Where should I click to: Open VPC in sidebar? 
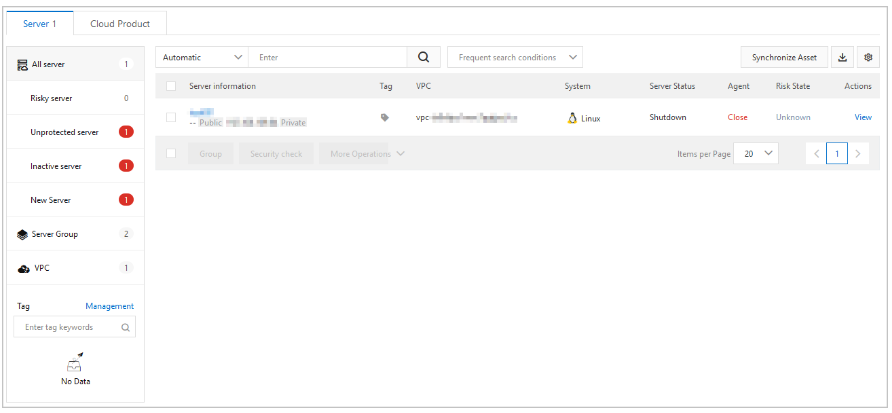(76, 268)
